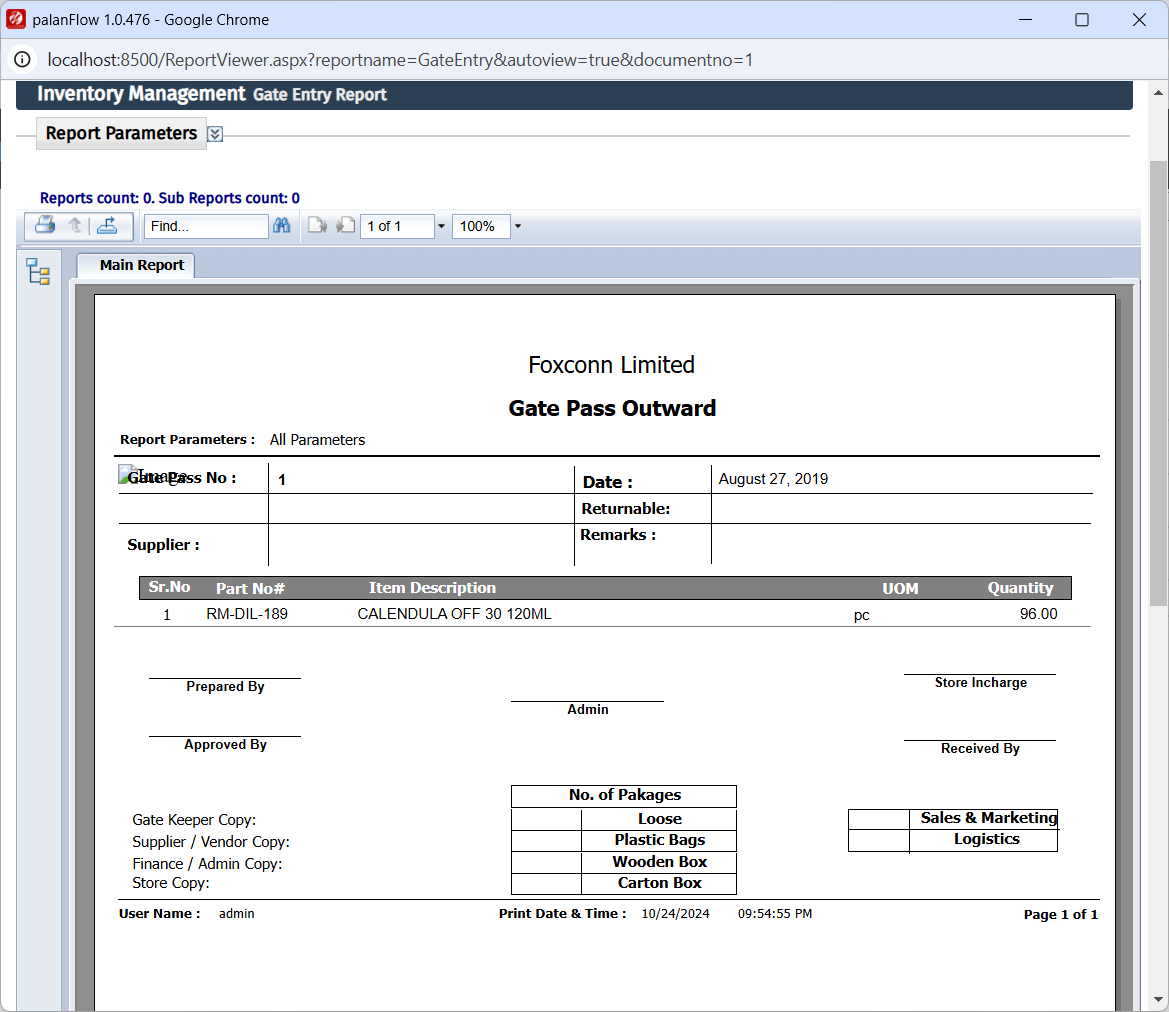Click the 100% zoom combo box
1169x1012 pixels.
[481, 226]
